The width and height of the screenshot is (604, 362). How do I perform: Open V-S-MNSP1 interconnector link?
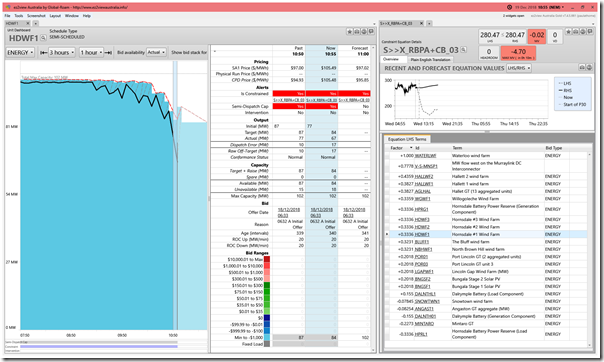(x=426, y=166)
